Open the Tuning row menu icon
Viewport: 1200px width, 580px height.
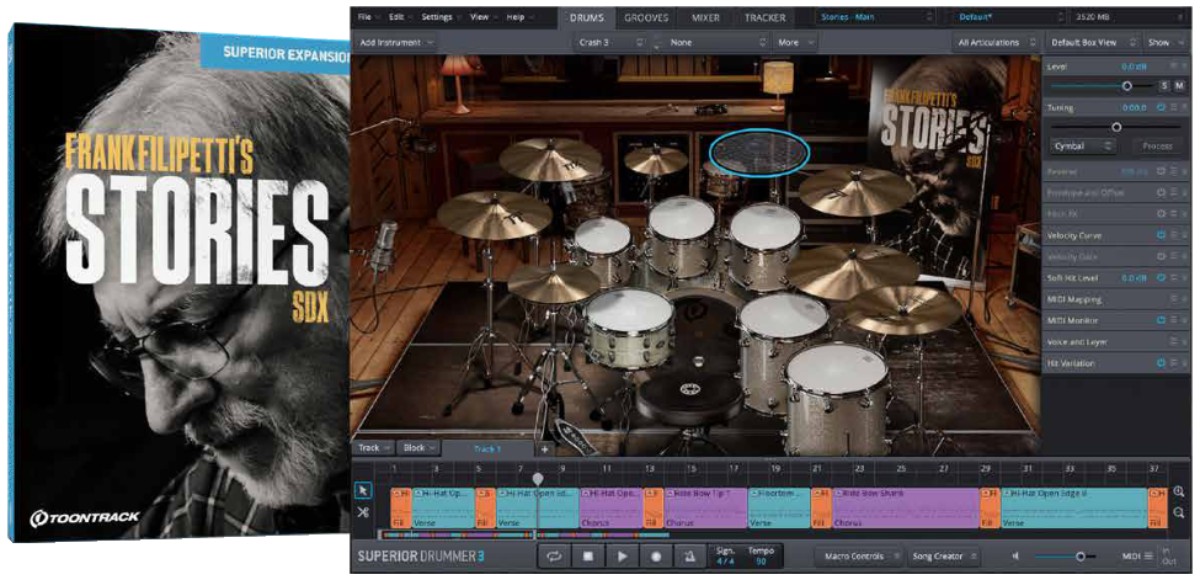[1172, 107]
